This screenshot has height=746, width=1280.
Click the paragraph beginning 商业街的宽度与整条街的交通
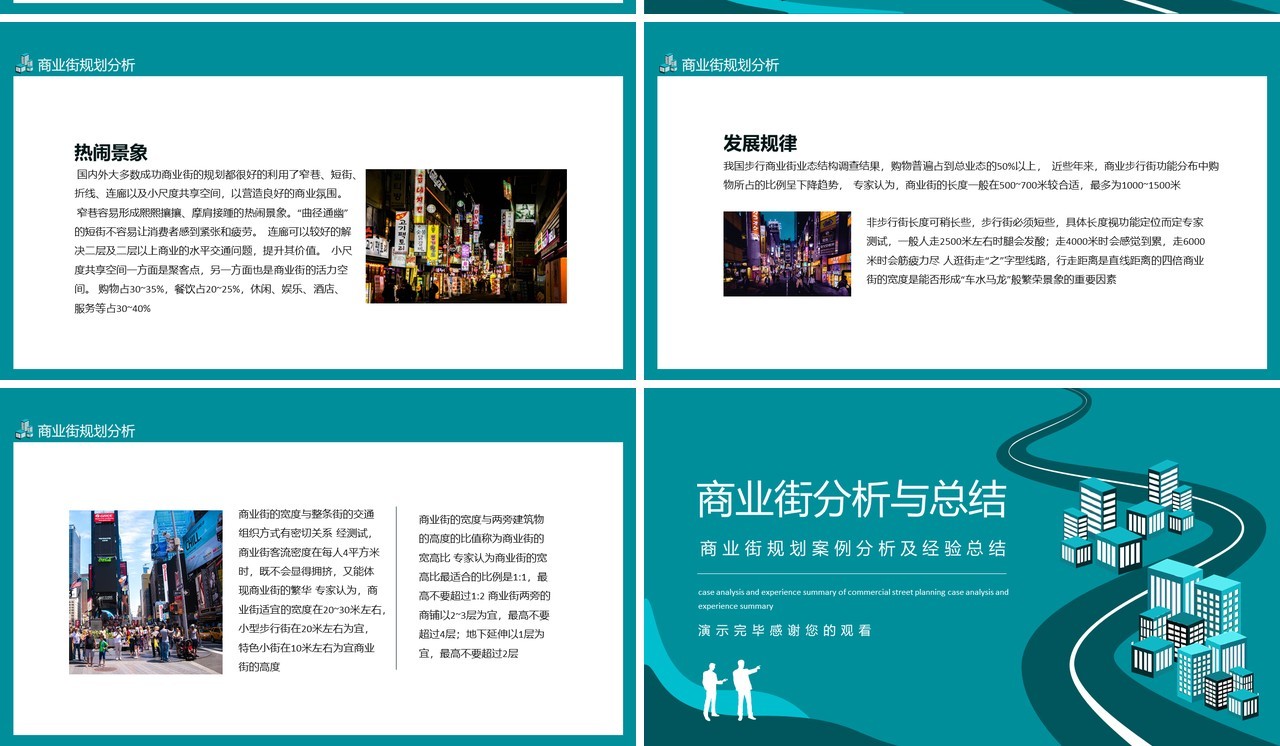pos(311,590)
